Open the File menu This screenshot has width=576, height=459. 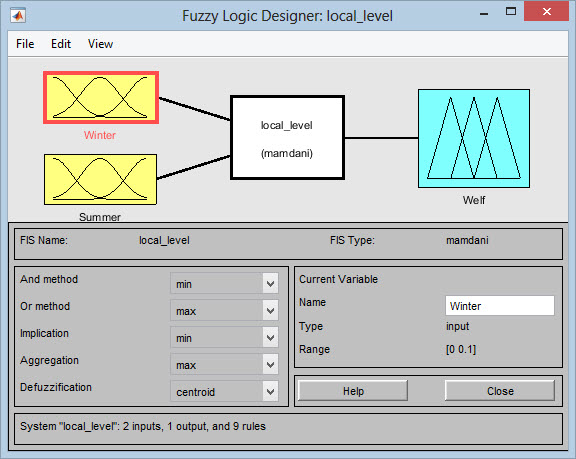click(25, 44)
